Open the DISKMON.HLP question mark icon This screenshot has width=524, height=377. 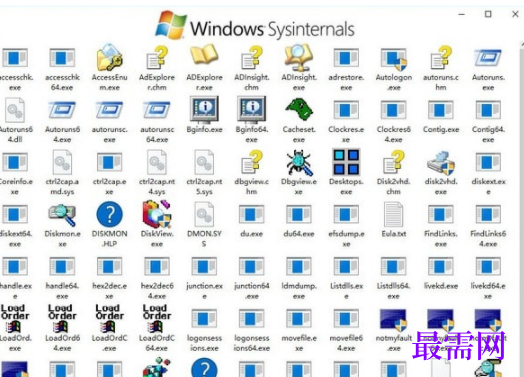click(x=110, y=214)
